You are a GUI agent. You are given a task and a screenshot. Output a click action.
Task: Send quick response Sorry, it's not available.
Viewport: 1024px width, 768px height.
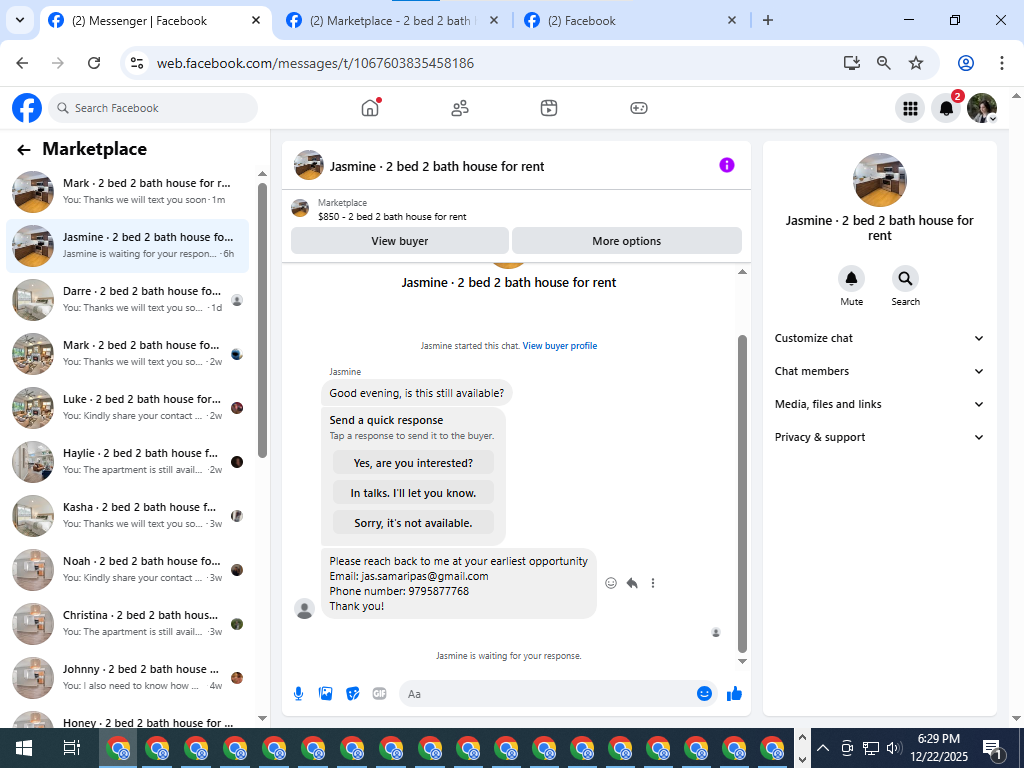point(413,523)
